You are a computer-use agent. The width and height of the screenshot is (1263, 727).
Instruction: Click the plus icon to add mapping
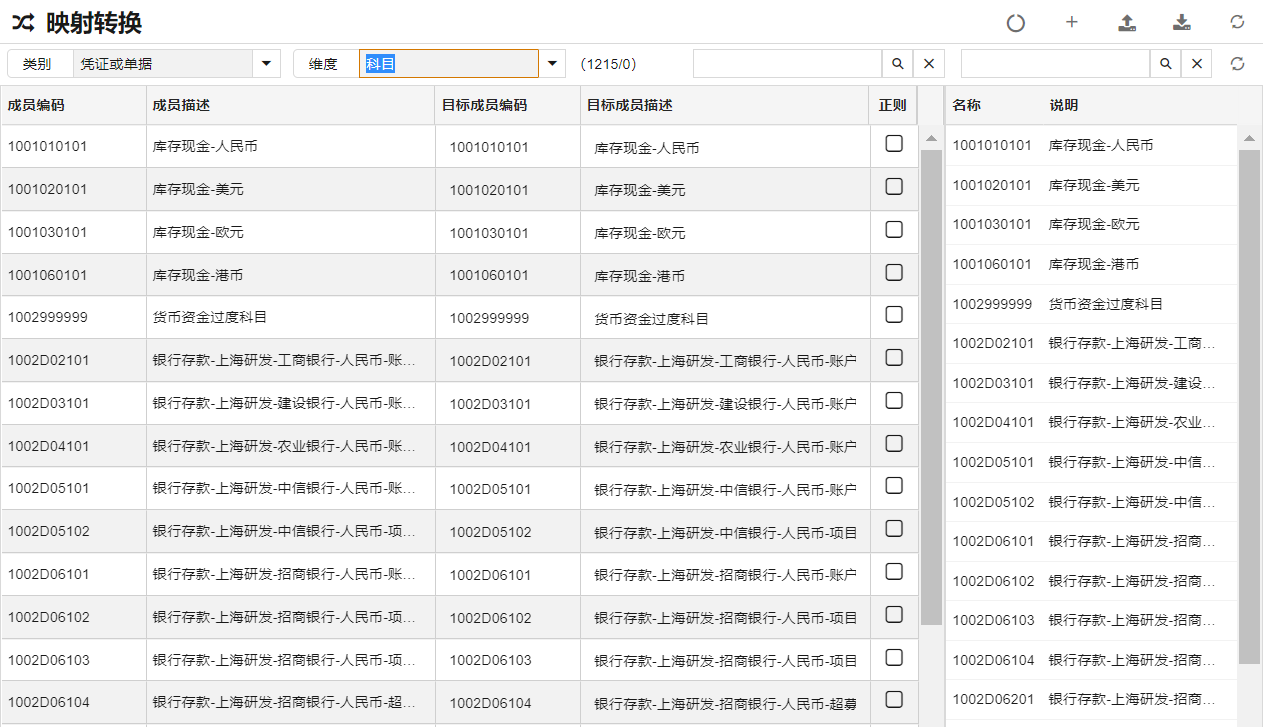[x=1072, y=22]
